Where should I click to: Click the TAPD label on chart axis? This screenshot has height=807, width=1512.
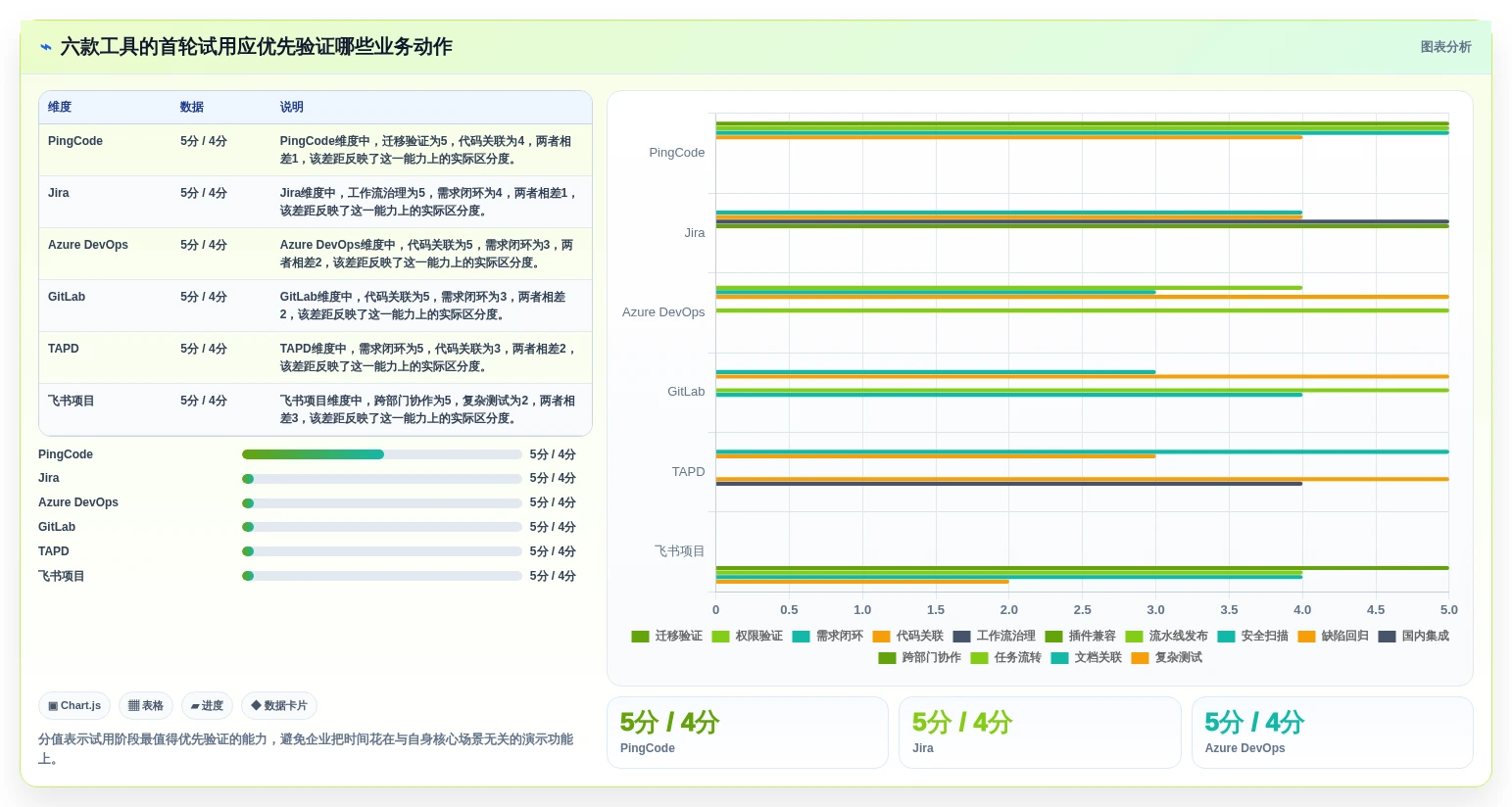coord(689,472)
